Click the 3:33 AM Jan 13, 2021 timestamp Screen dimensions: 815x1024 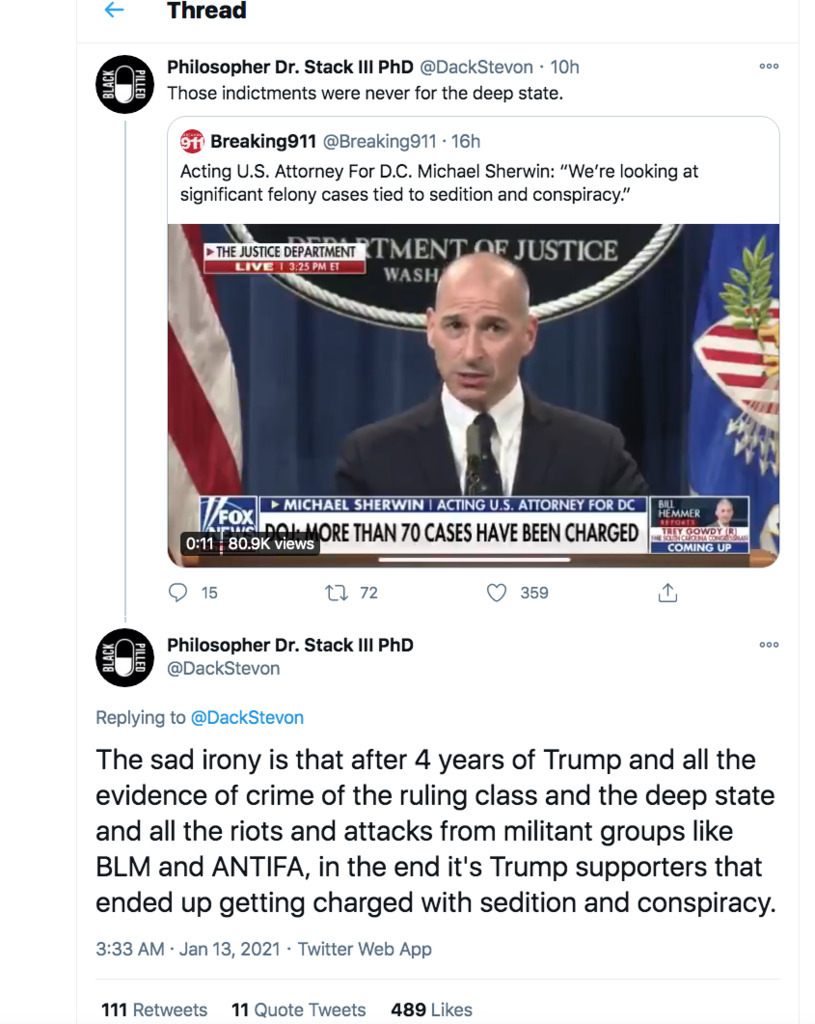click(187, 949)
